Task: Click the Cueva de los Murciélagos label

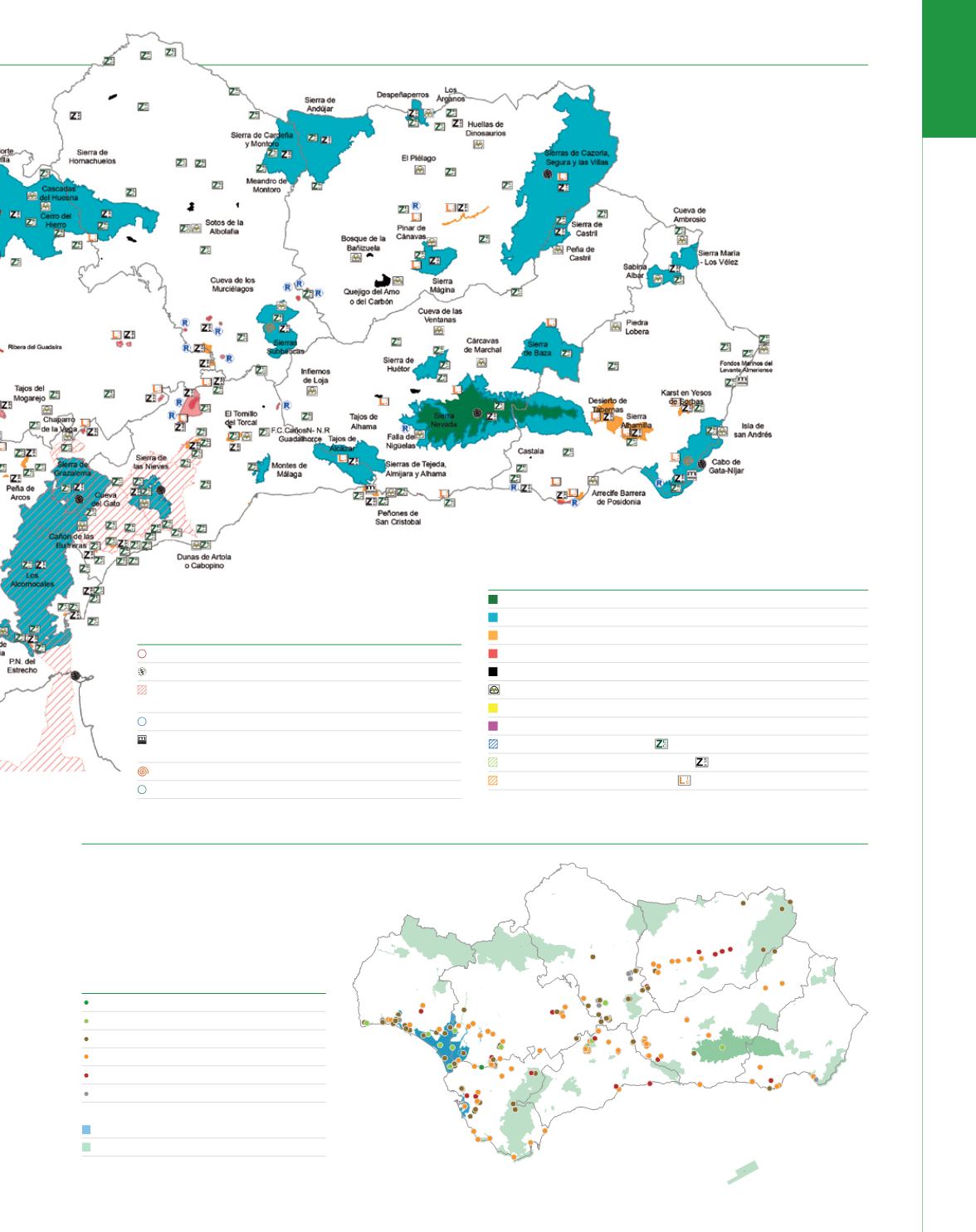Action: (232, 285)
